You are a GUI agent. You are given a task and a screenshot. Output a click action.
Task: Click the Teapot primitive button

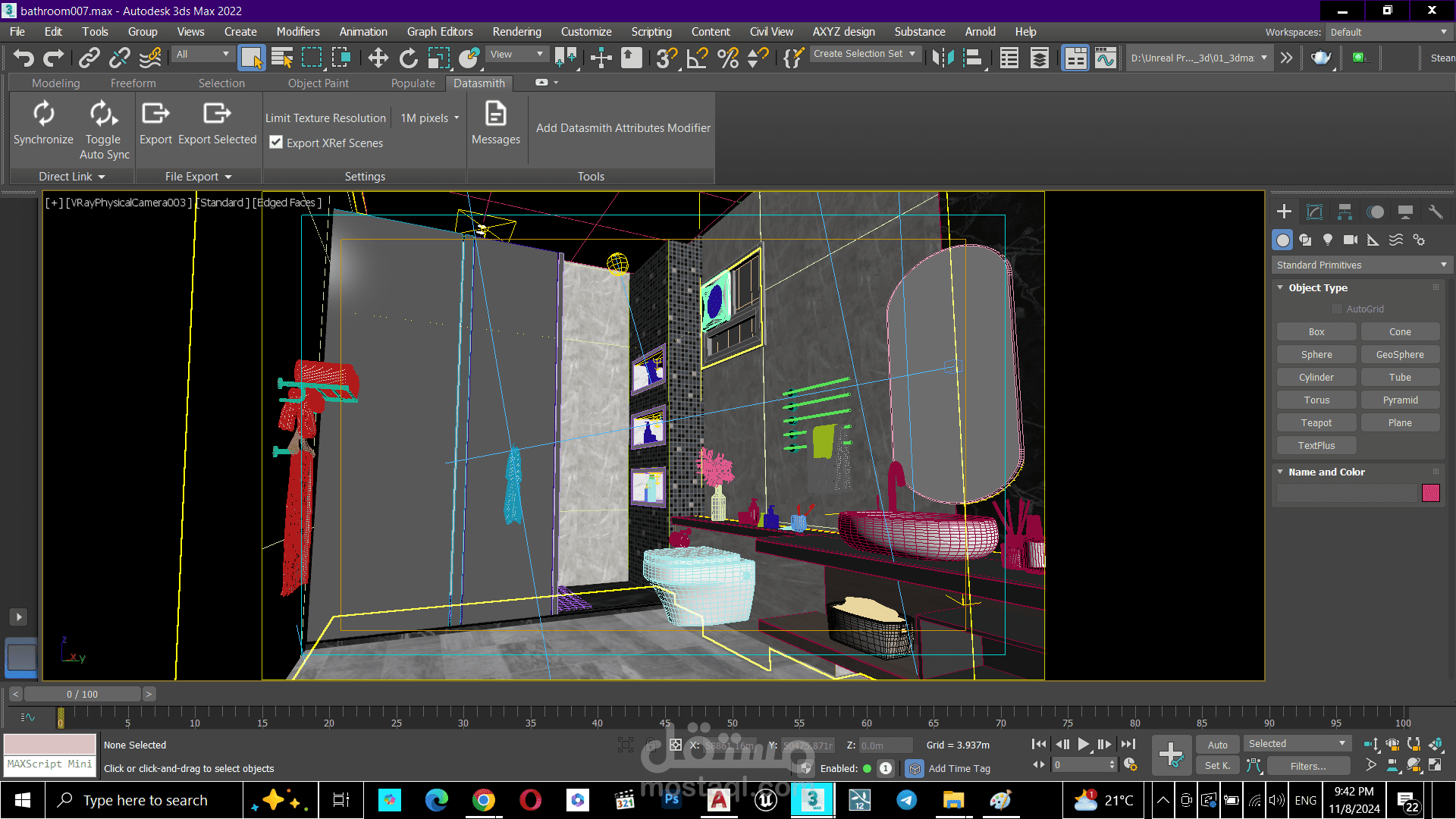click(1316, 423)
